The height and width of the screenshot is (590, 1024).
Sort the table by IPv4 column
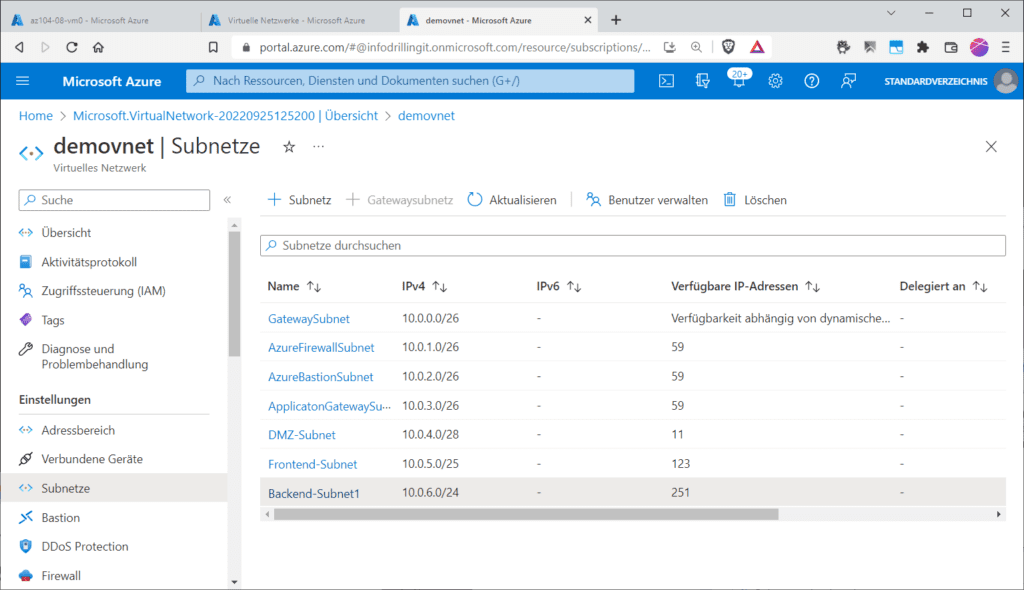424,286
